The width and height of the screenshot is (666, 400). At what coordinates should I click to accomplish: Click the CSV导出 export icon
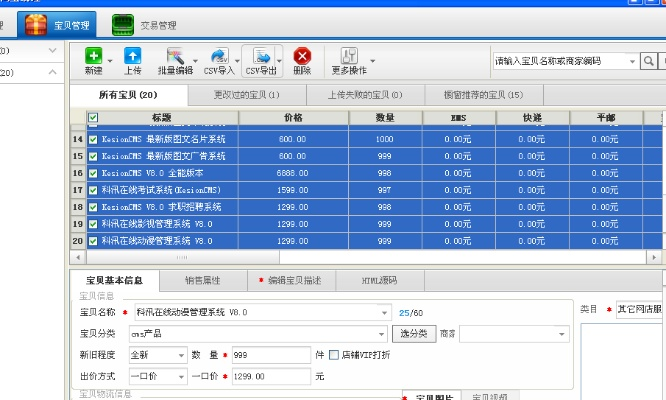[260, 56]
